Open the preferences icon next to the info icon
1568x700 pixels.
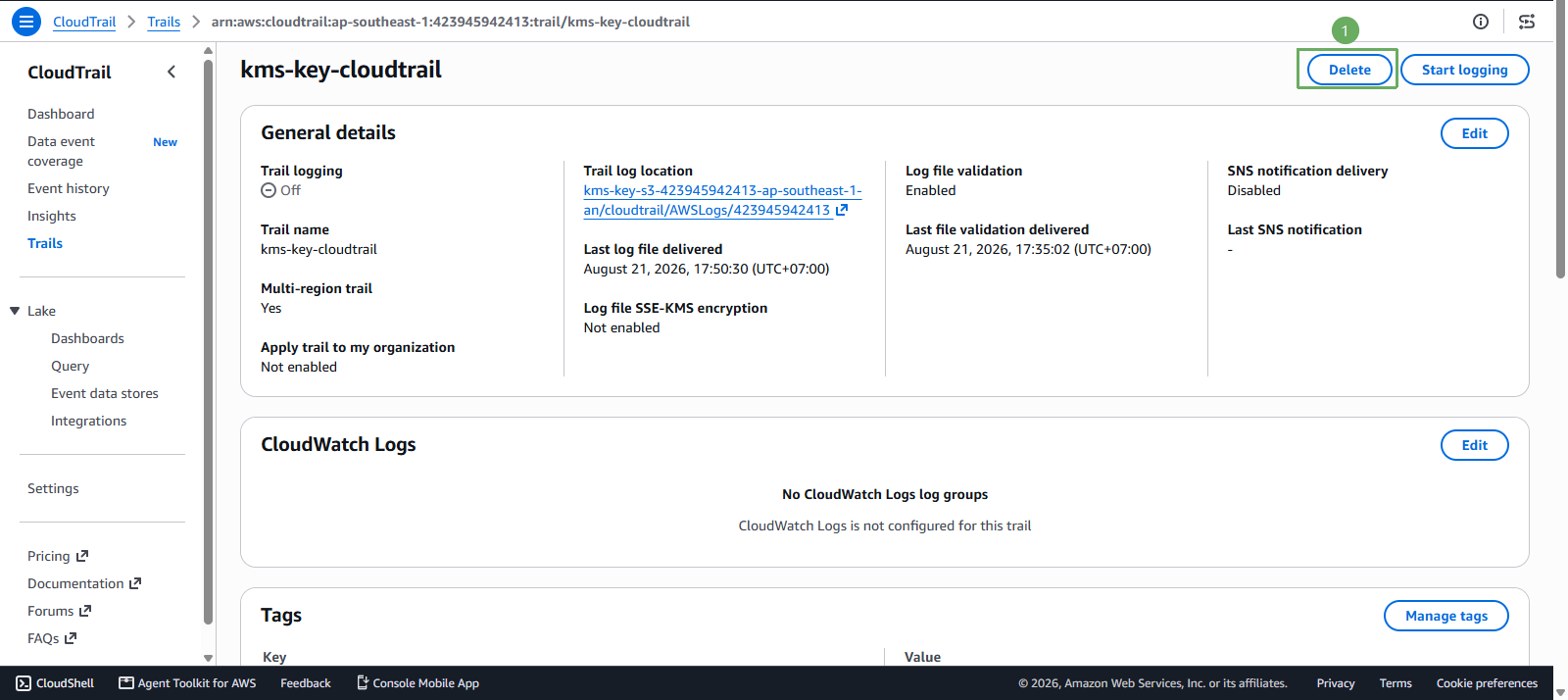1527,22
